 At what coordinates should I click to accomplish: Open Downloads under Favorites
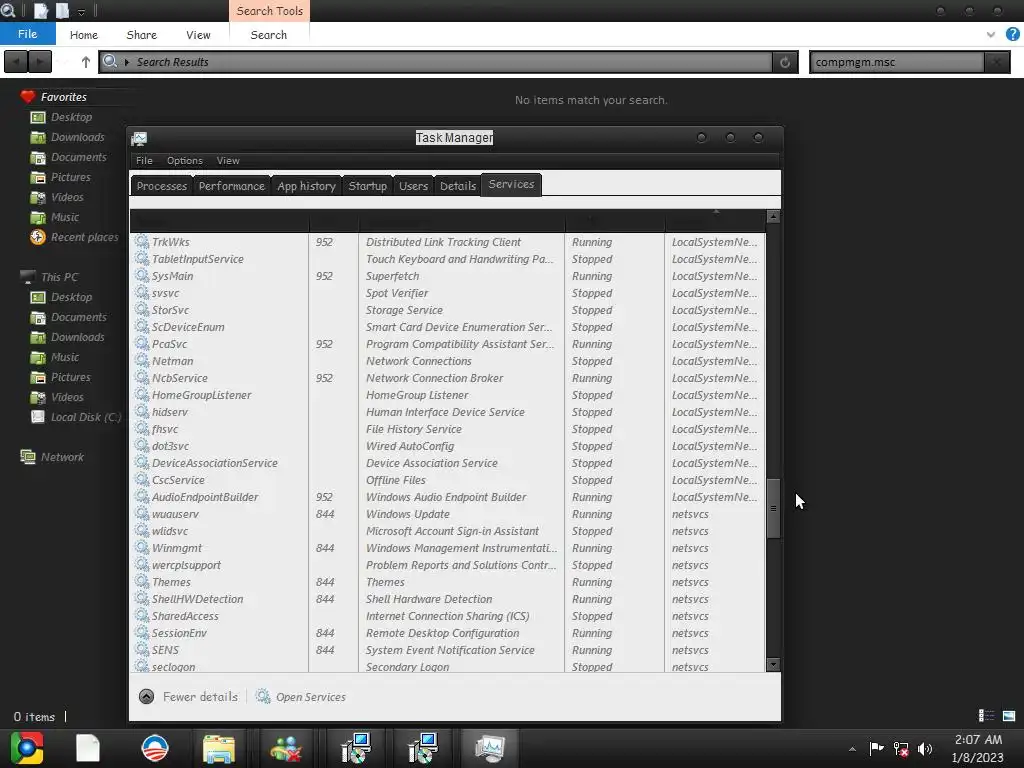(77, 137)
